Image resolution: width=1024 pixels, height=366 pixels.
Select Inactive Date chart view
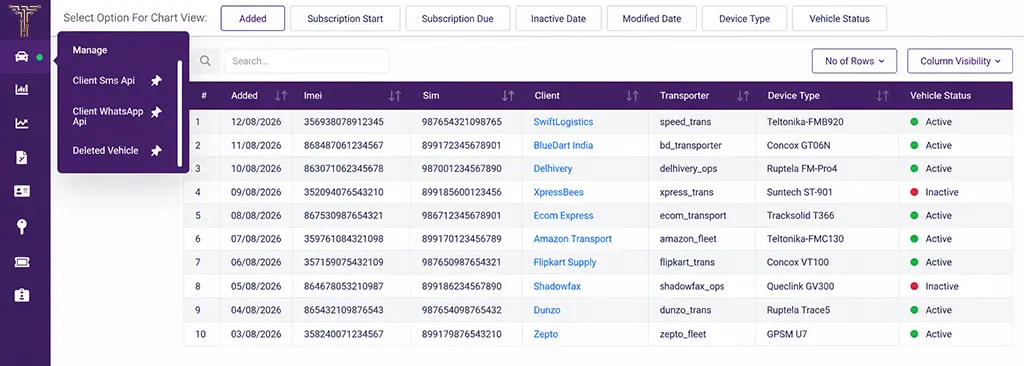558,18
